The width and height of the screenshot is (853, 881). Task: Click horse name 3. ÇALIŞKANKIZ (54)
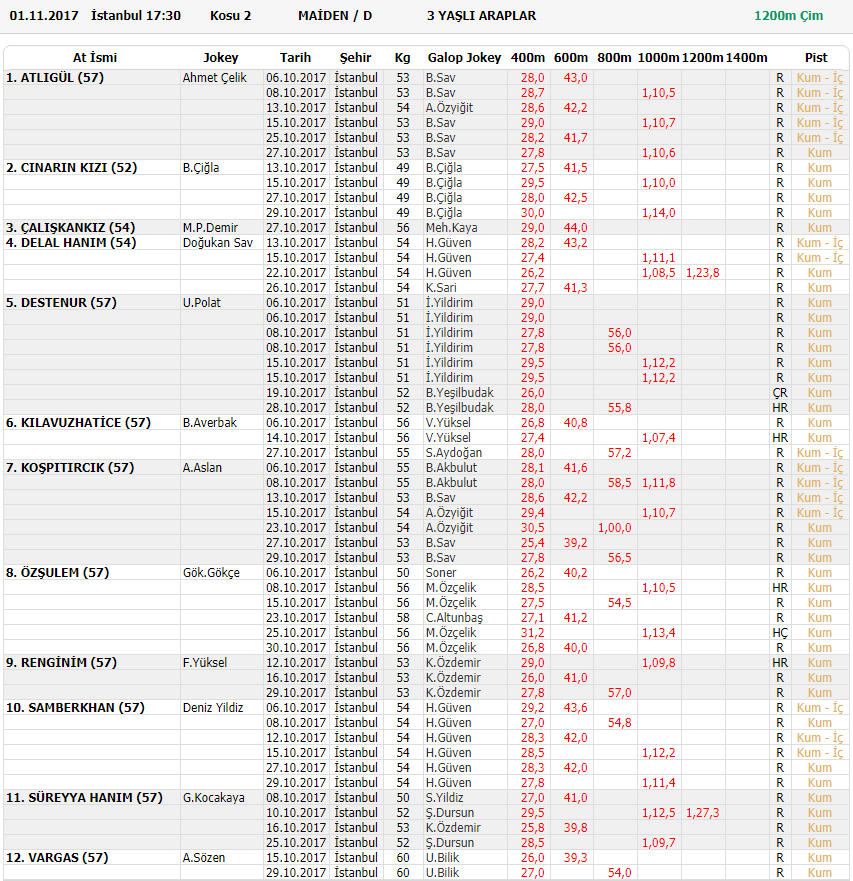point(70,228)
